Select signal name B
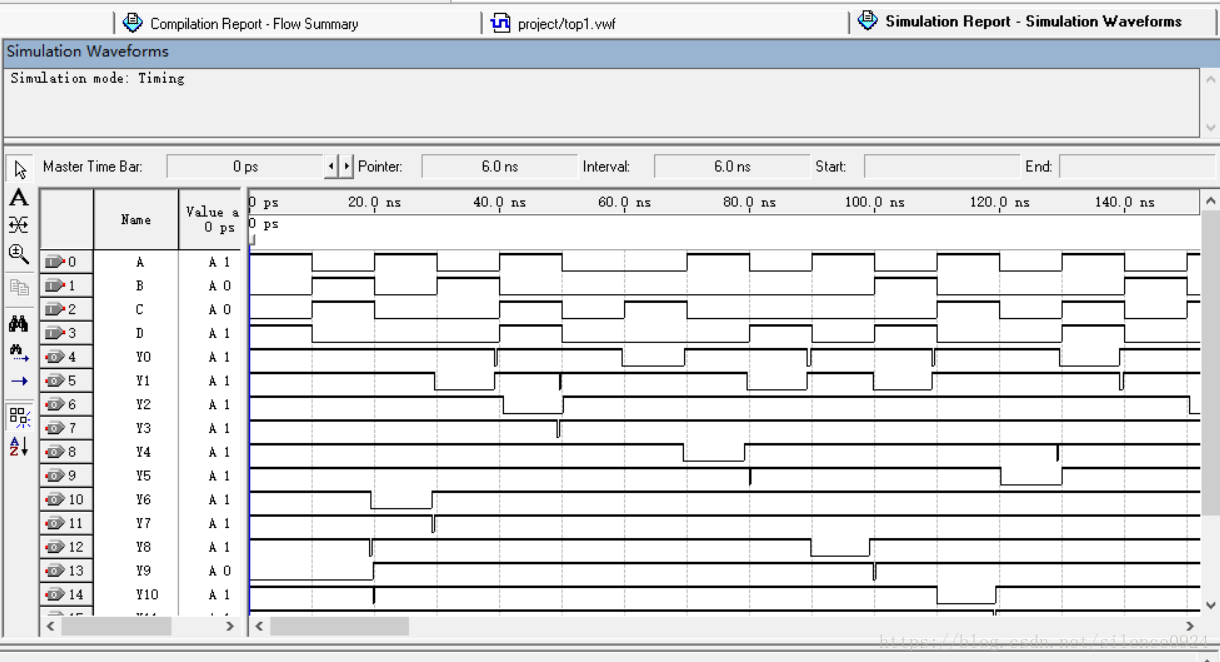This screenshot has width=1220, height=662. pos(140,286)
